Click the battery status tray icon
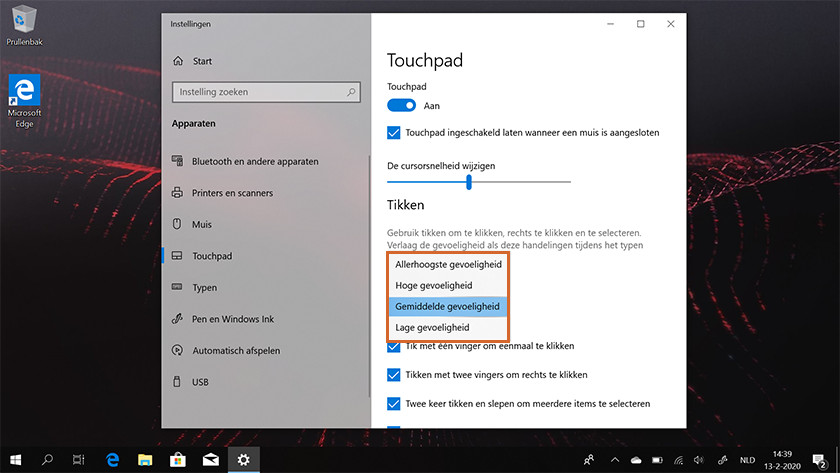Screen dimensions: 840x473 [x=657, y=460]
